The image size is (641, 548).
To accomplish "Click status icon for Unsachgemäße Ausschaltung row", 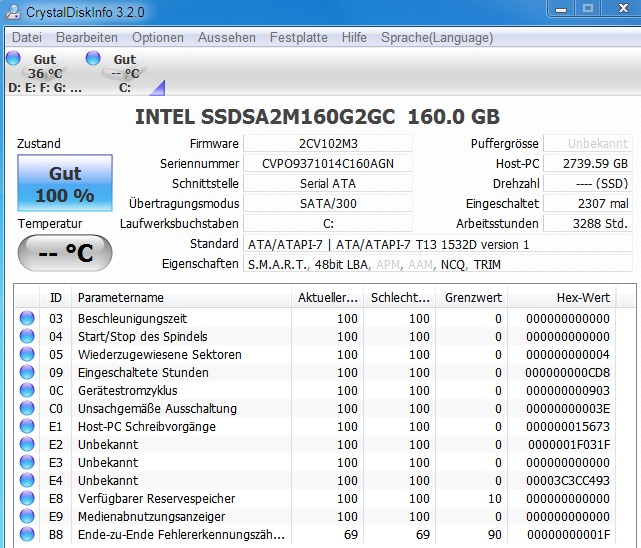I will click(27, 408).
